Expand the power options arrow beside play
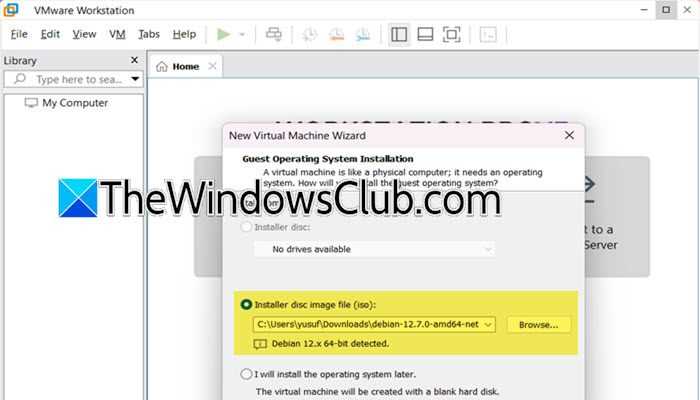The image size is (700, 400). [x=242, y=34]
